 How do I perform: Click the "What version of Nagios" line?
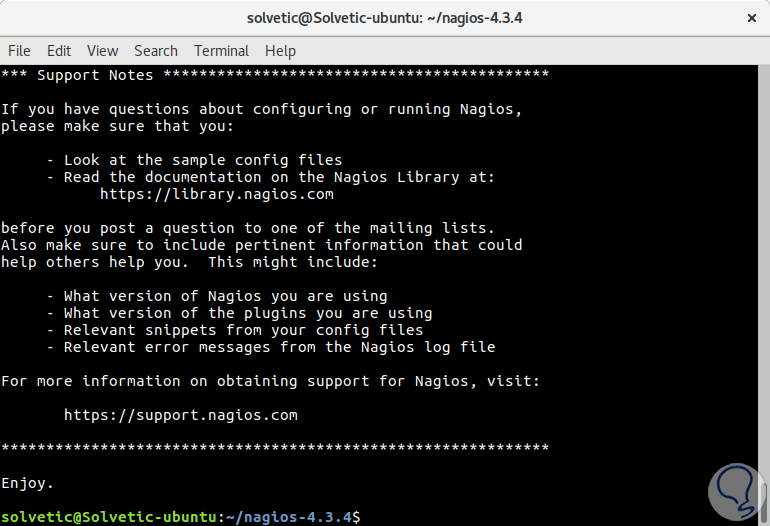(x=225, y=296)
